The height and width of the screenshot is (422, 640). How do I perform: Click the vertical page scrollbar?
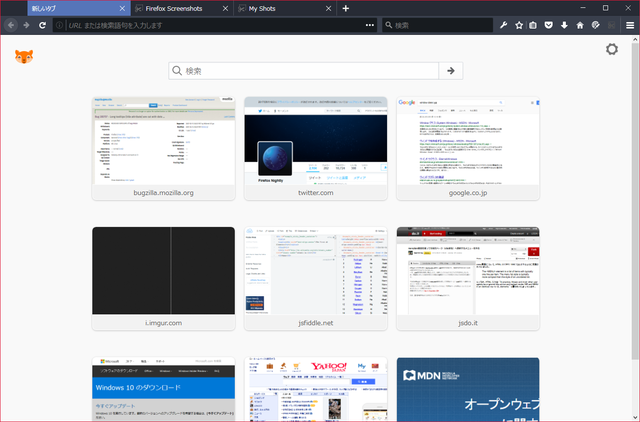(635, 202)
